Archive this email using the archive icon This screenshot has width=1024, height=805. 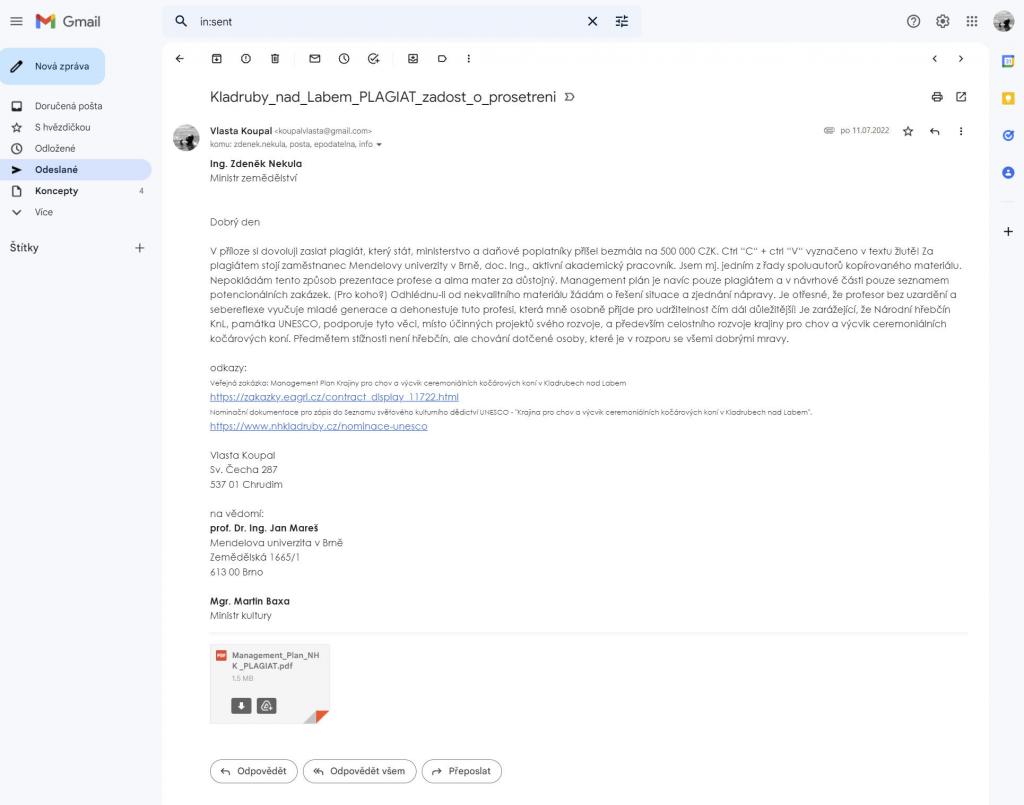click(x=216, y=59)
